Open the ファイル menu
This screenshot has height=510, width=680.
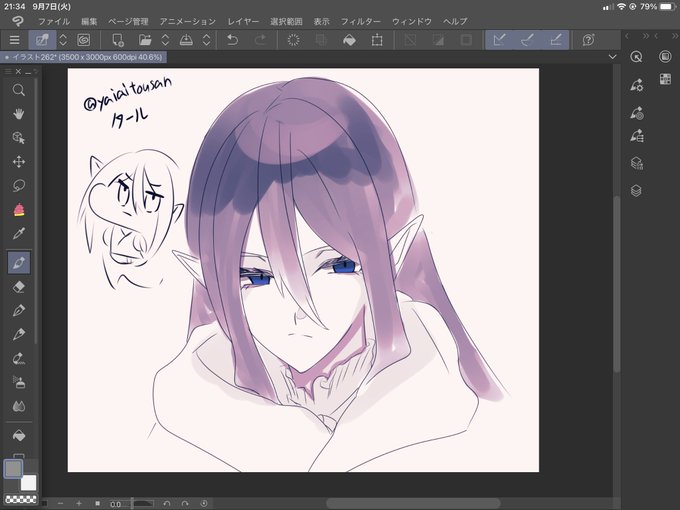tap(54, 22)
